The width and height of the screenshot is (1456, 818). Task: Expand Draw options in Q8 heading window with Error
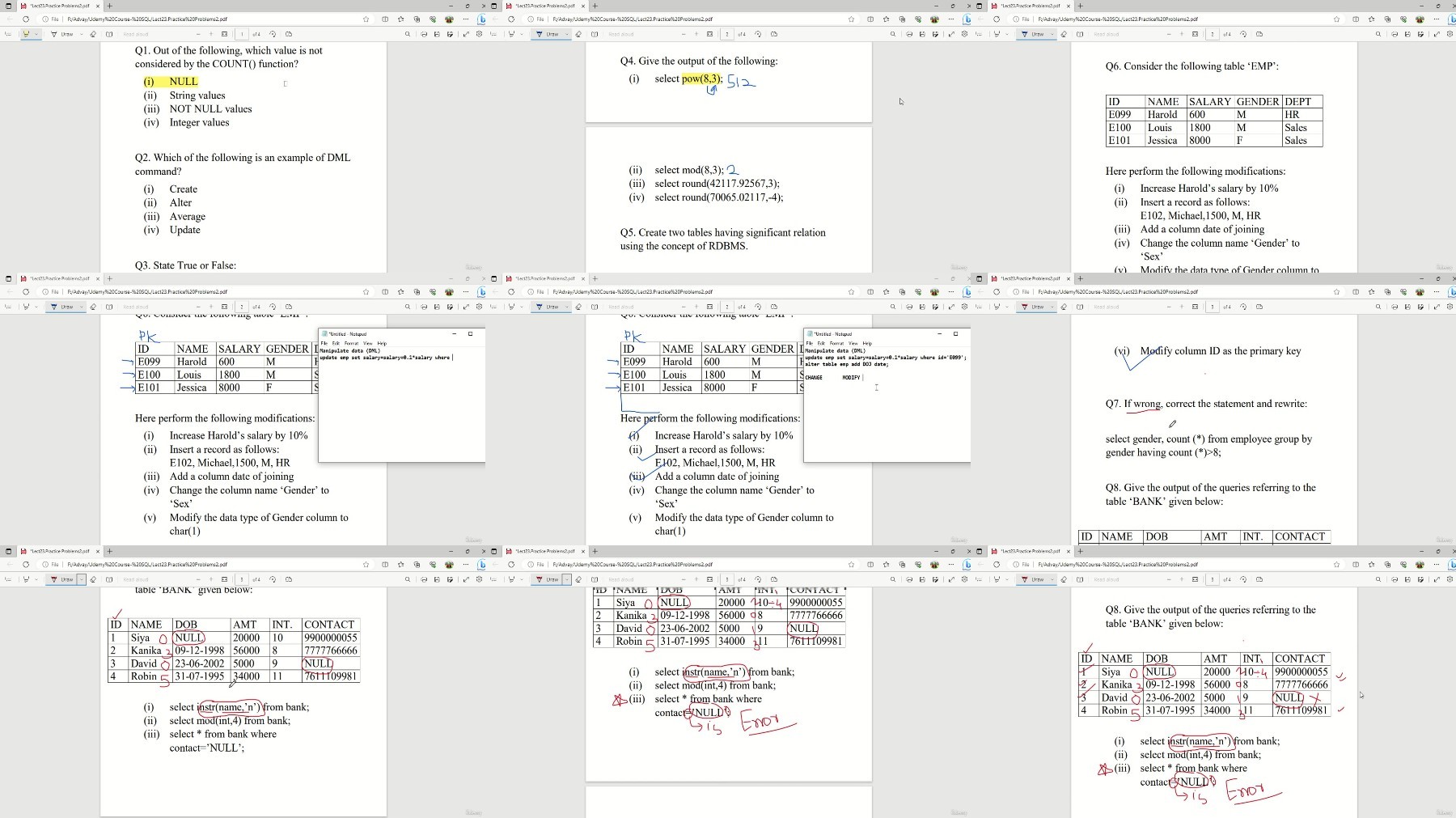(x=1052, y=579)
